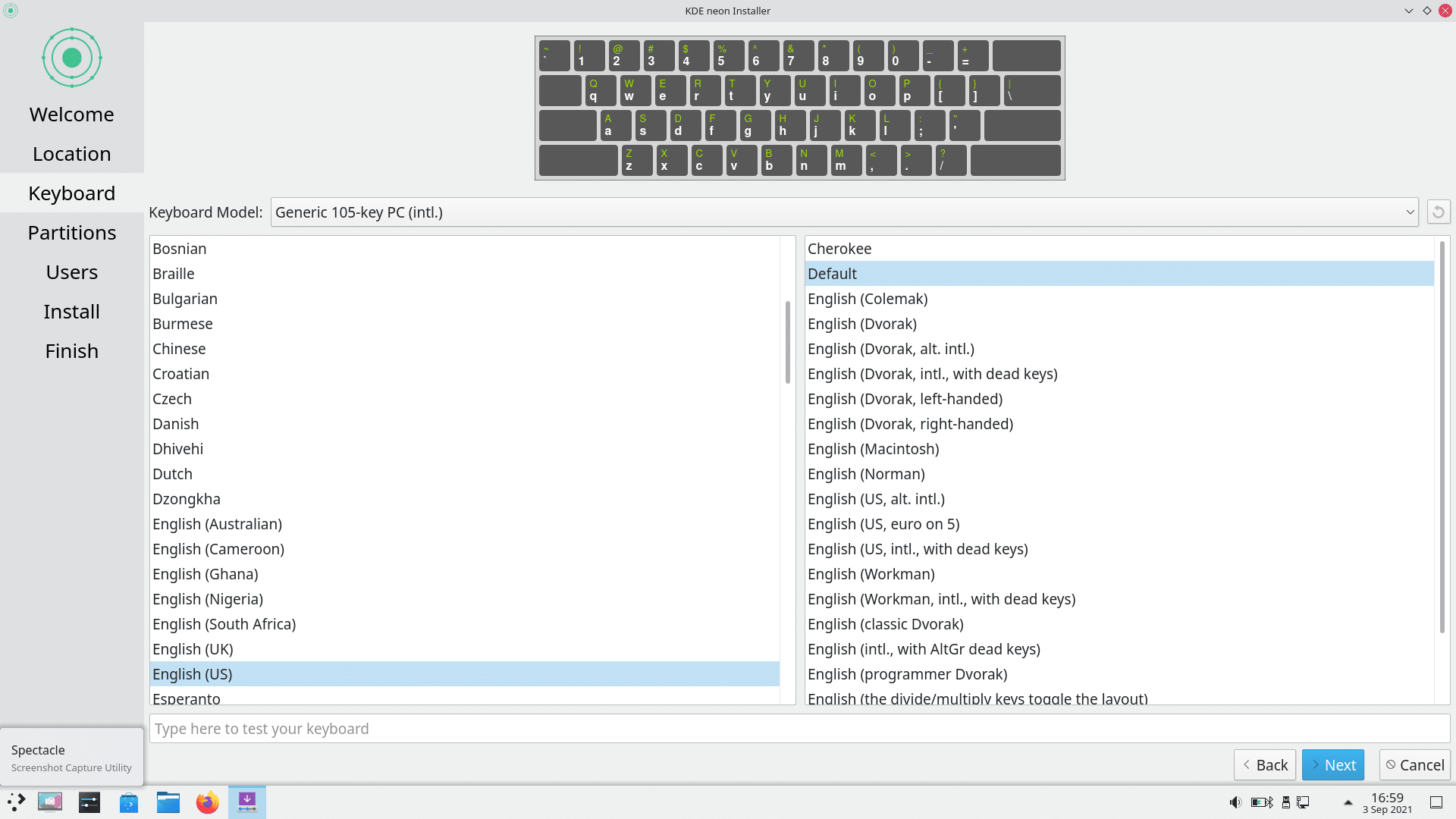The image size is (1456, 819).
Task: Open the Dolphin file manager taskbar icon
Action: point(168,802)
